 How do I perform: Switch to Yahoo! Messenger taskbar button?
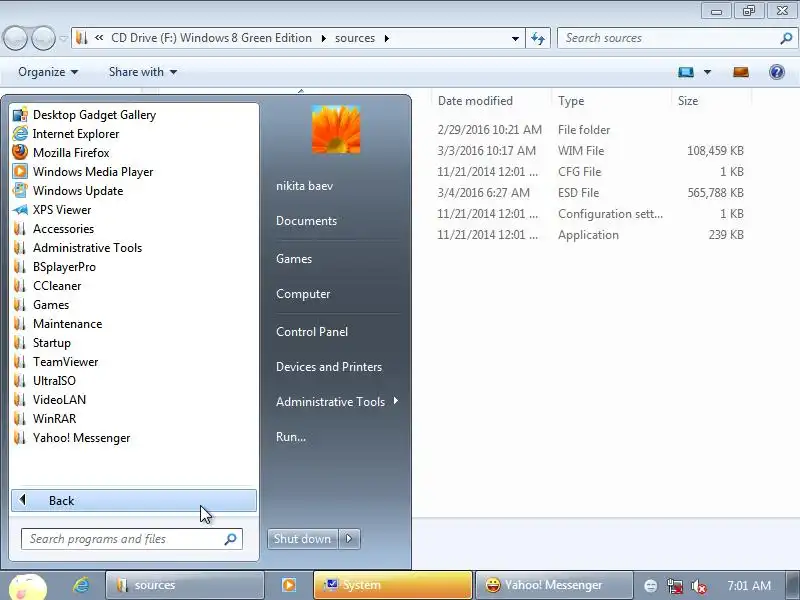(x=554, y=585)
